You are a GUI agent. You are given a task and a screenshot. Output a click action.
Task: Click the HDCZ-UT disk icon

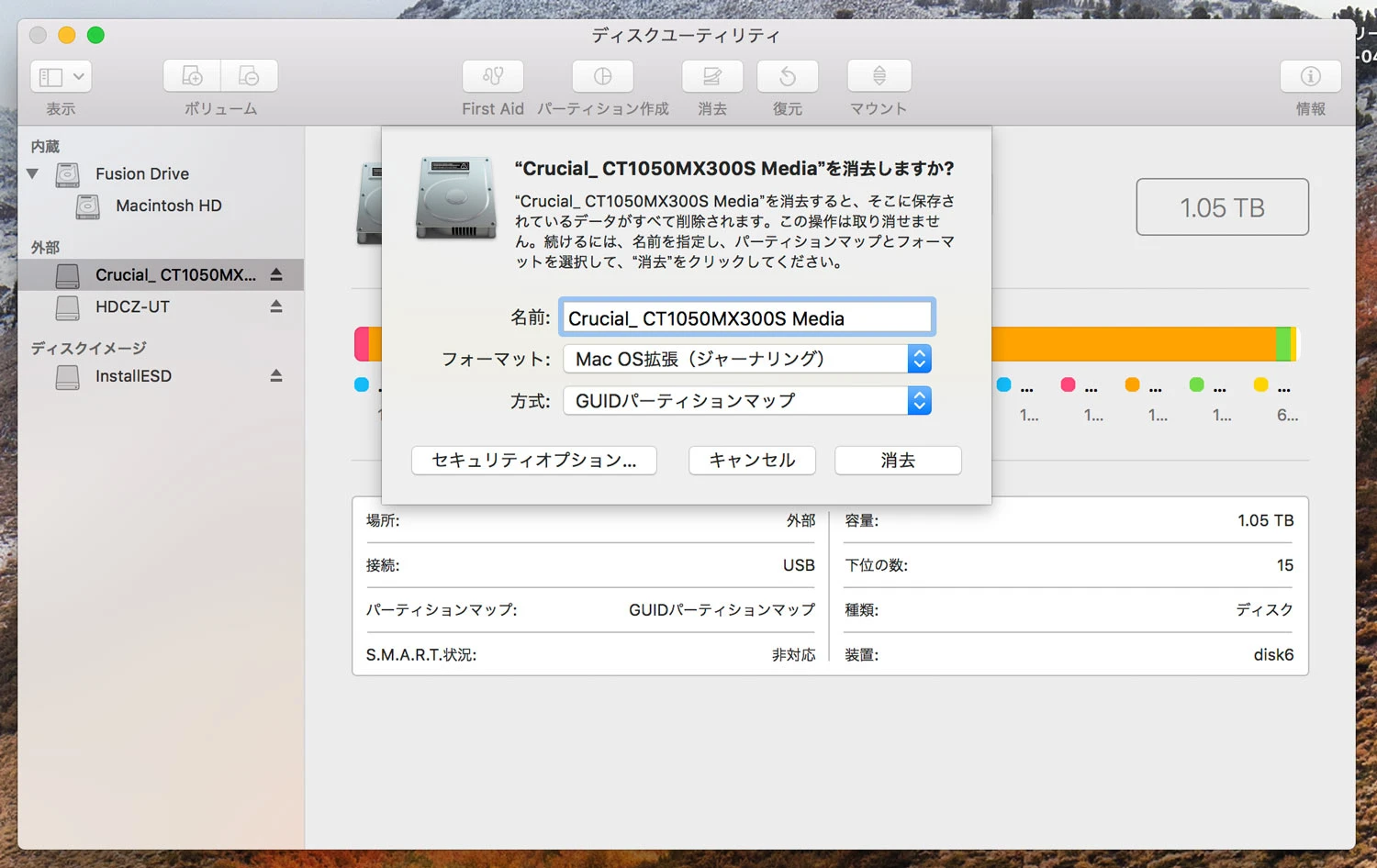coord(67,307)
